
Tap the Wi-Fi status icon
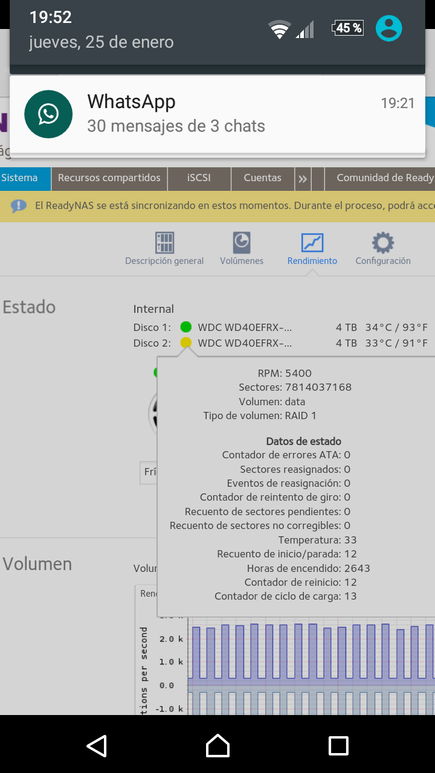(280, 30)
